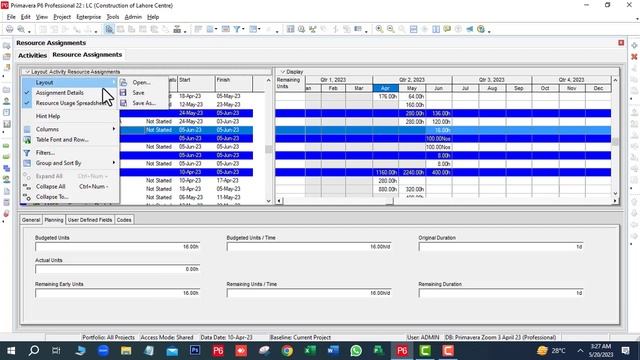Click the Save As layout icon

point(123,103)
